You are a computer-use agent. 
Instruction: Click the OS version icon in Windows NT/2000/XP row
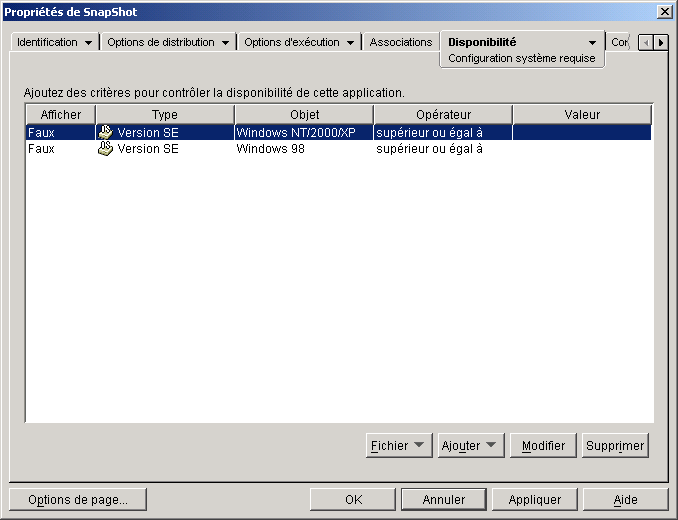[105, 132]
